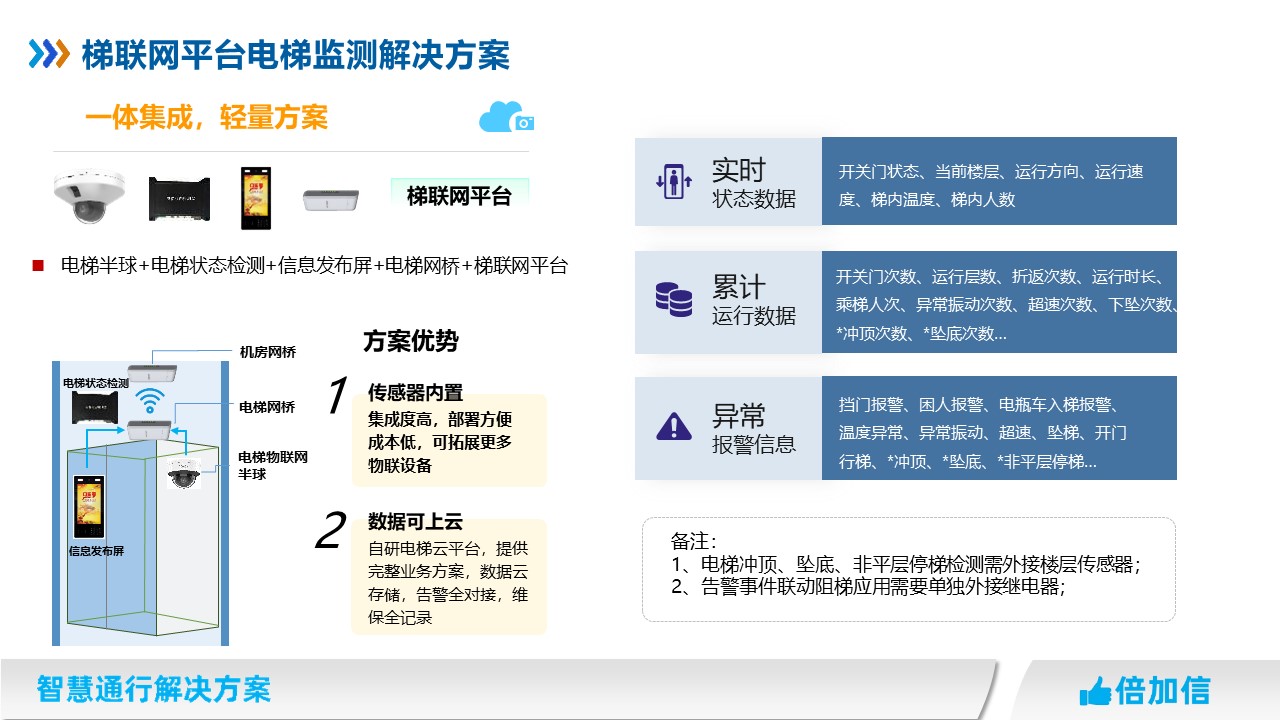Click the chevron arrows before the slide title
The width and height of the screenshot is (1280, 720).
(49, 54)
